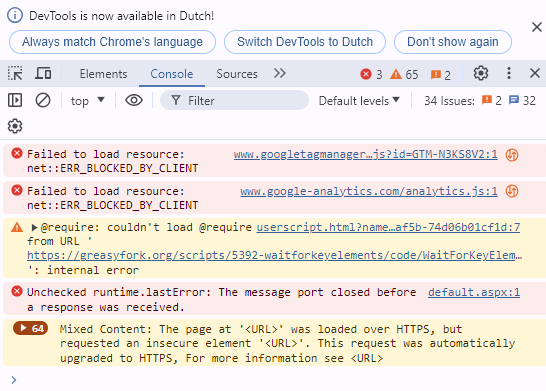Click 'a response was received.' text

coord(106,307)
